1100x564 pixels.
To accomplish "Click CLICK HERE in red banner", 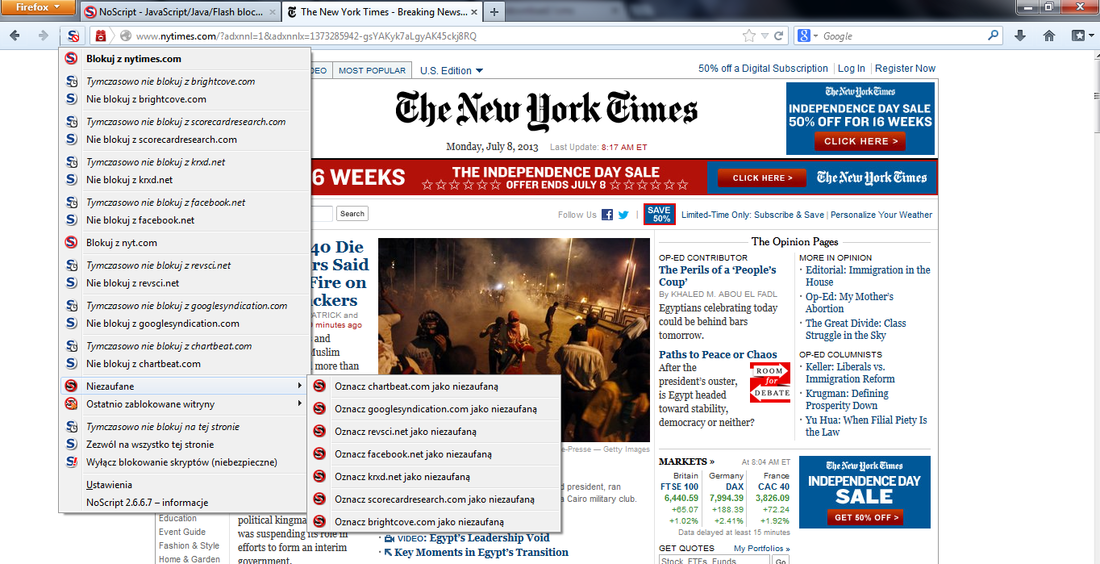I will coord(763,178).
